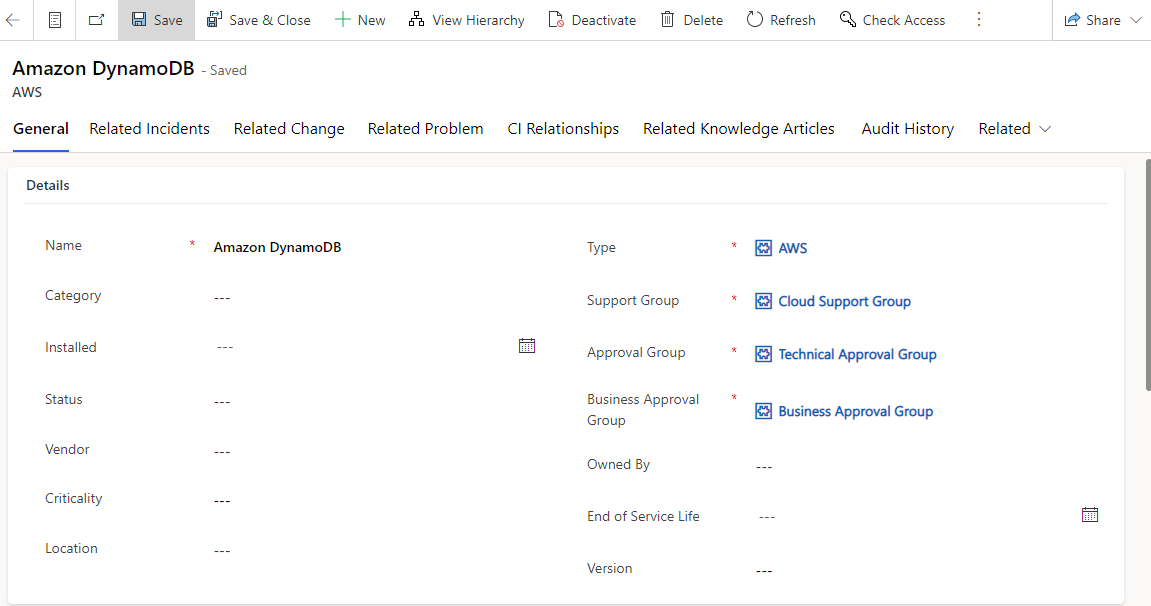Deactivate this configuration item
1151x606 pixels.
[x=592, y=20]
